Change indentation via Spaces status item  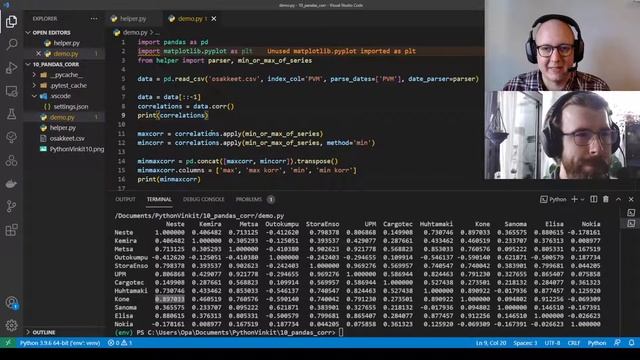pyautogui.click(x=526, y=343)
